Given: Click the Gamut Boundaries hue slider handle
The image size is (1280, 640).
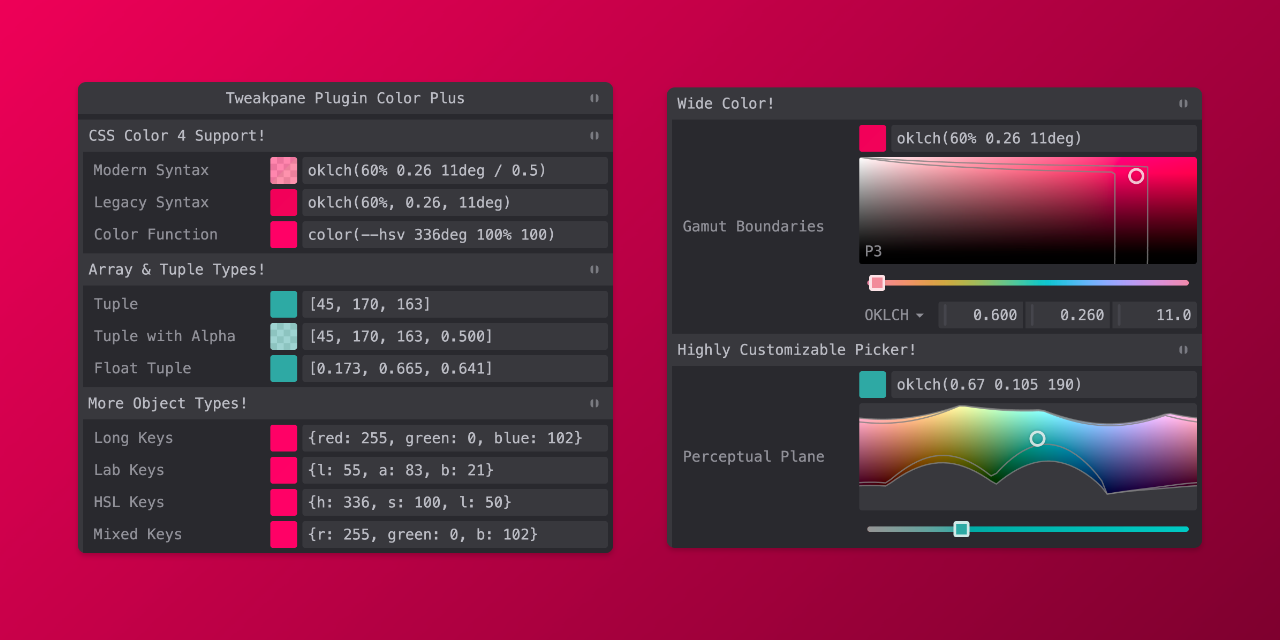Looking at the screenshot, I should coord(877,283).
